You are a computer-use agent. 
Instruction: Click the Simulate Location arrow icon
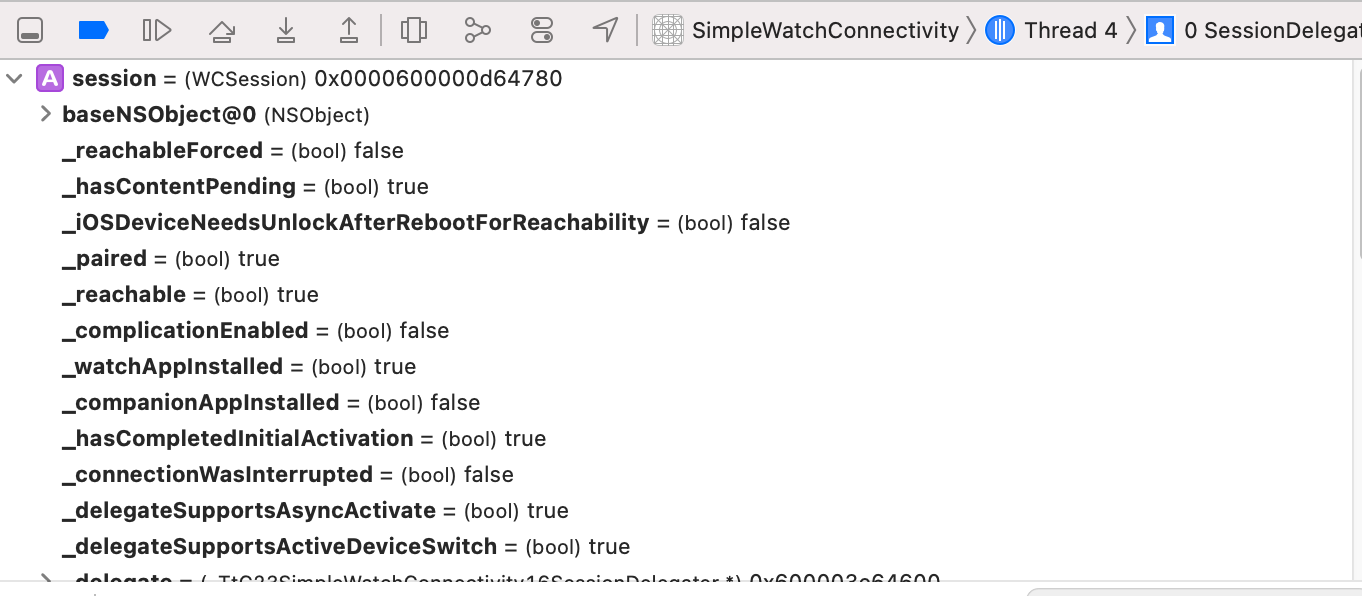point(605,31)
